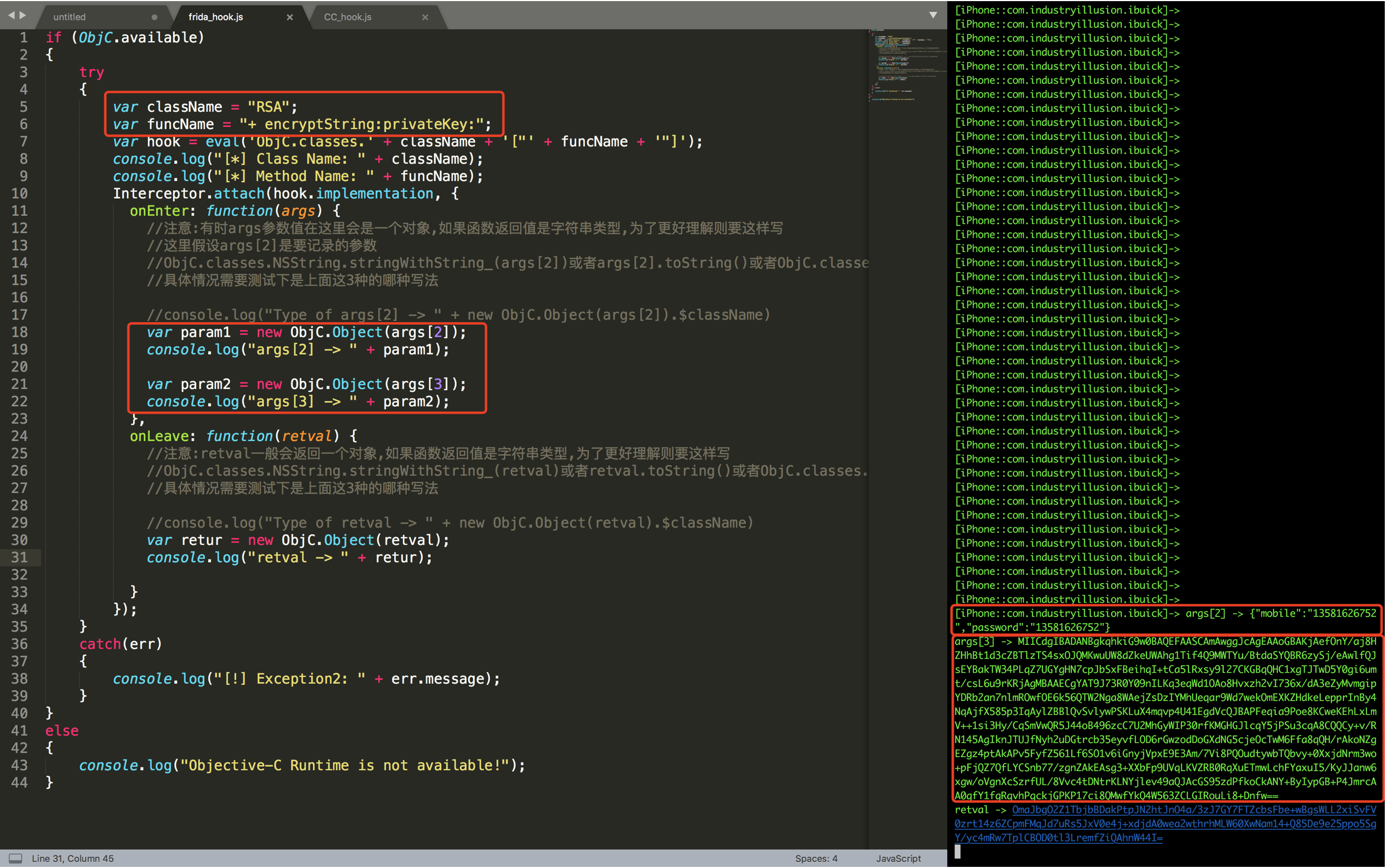Click the unsaved dot on the untitled tab
The height and width of the screenshot is (868, 1387).
(154, 17)
